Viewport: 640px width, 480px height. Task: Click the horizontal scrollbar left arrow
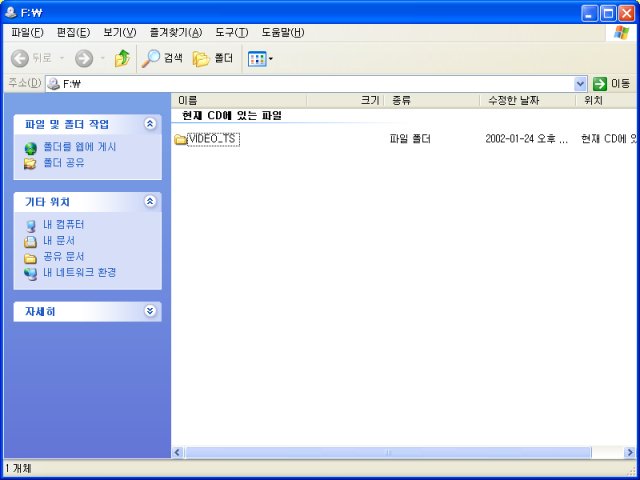tap(178, 452)
